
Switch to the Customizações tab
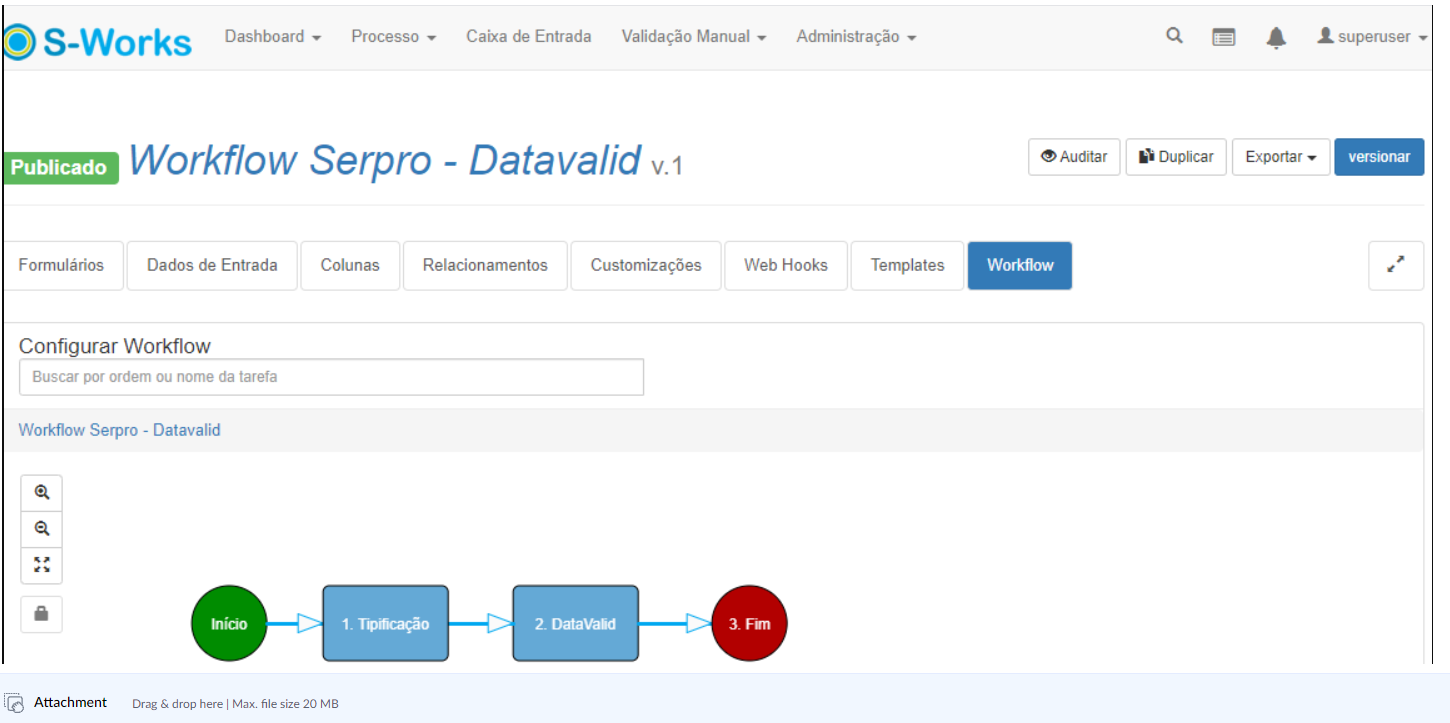pos(646,265)
